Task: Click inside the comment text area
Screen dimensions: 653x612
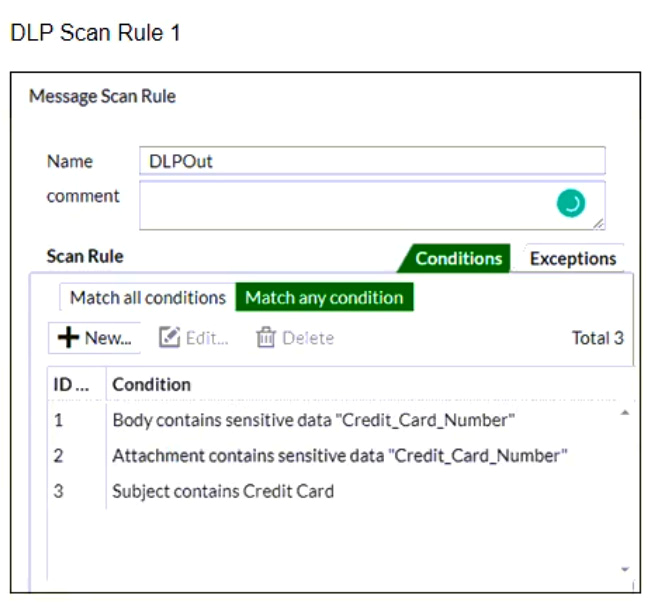Action: click(x=340, y=205)
